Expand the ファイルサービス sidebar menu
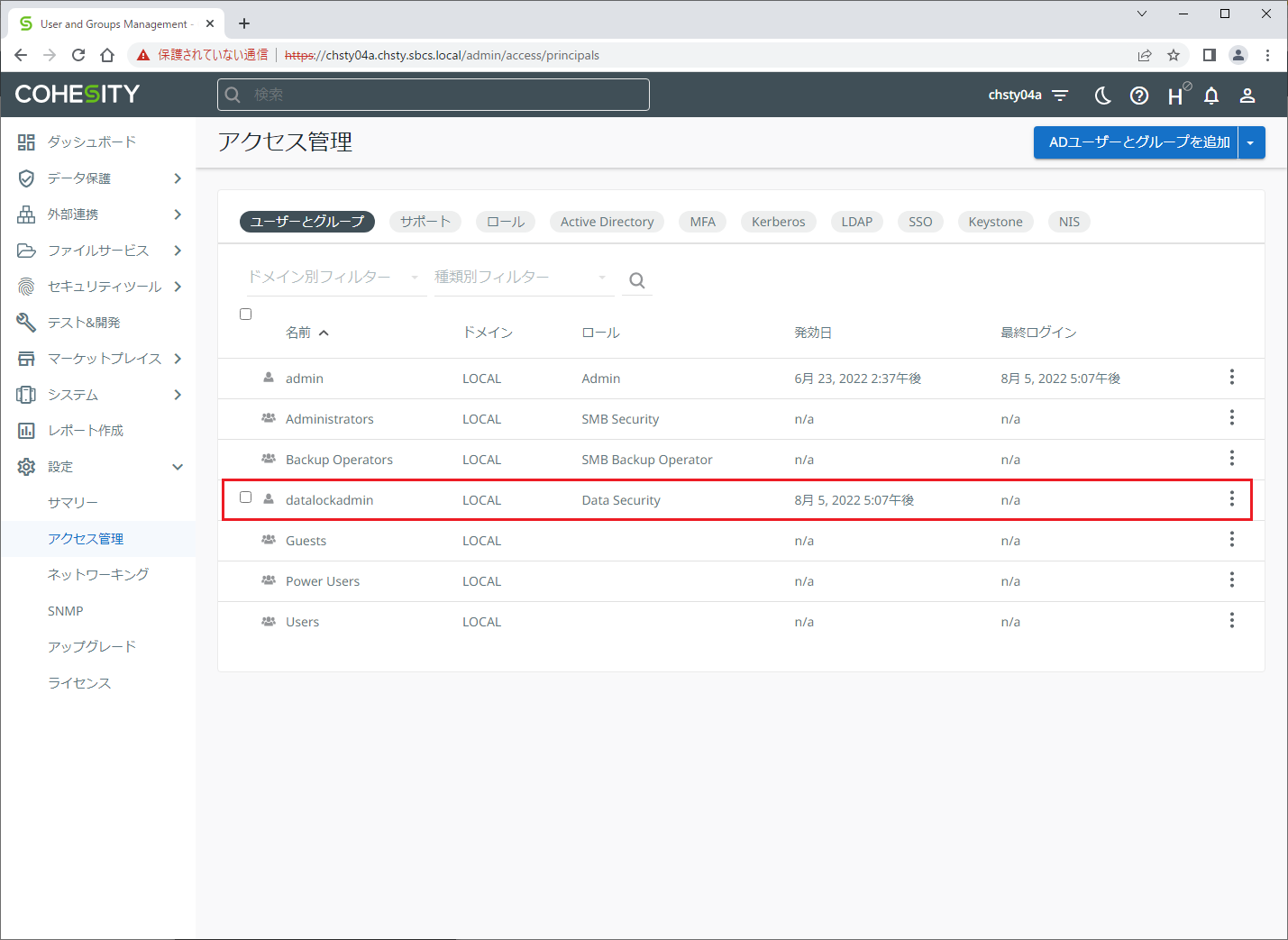Image resolution: width=1288 pixels, height=940 pixels. point(178,251)
